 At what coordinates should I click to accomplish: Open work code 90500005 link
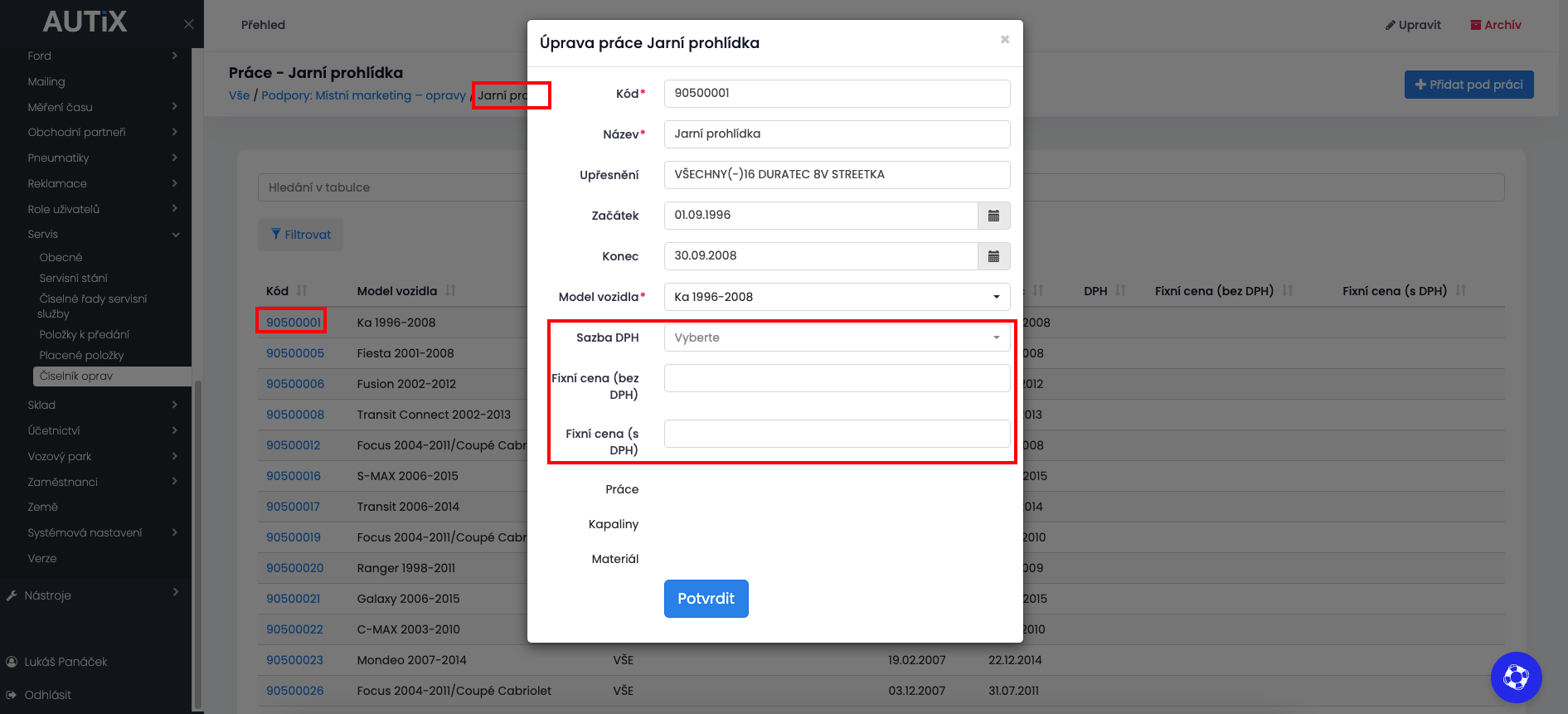click(x=295, y=353)
